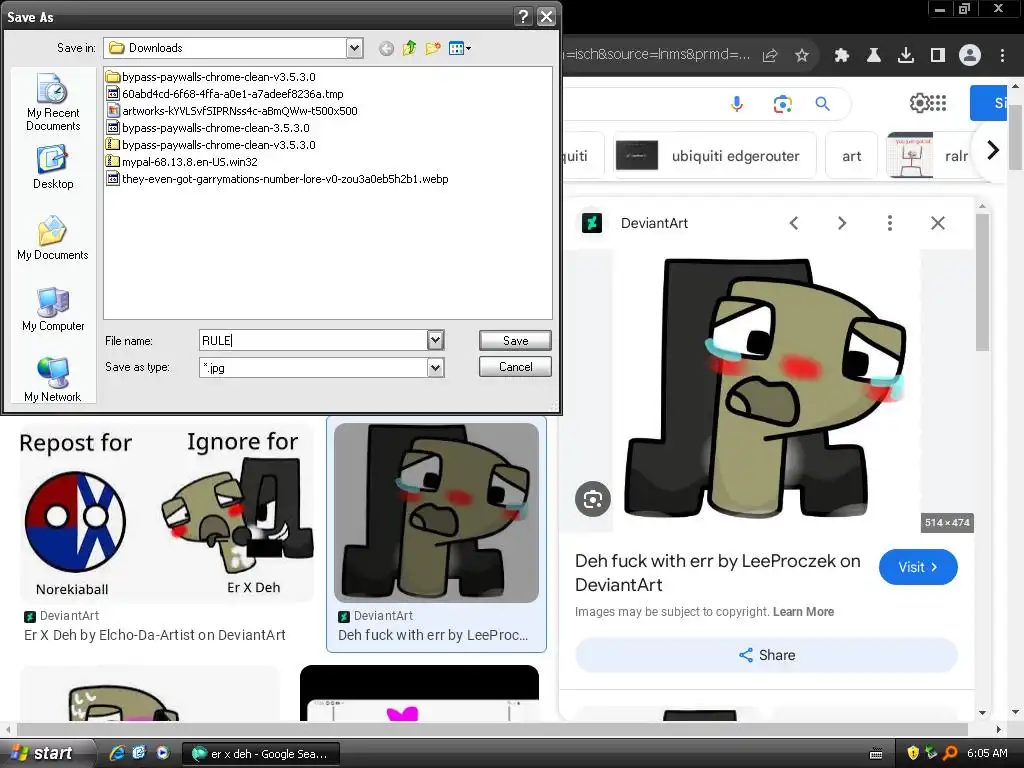Toggle Chrome's side panel
This screenshot has height=768, width=1024.
coord(938,56)
